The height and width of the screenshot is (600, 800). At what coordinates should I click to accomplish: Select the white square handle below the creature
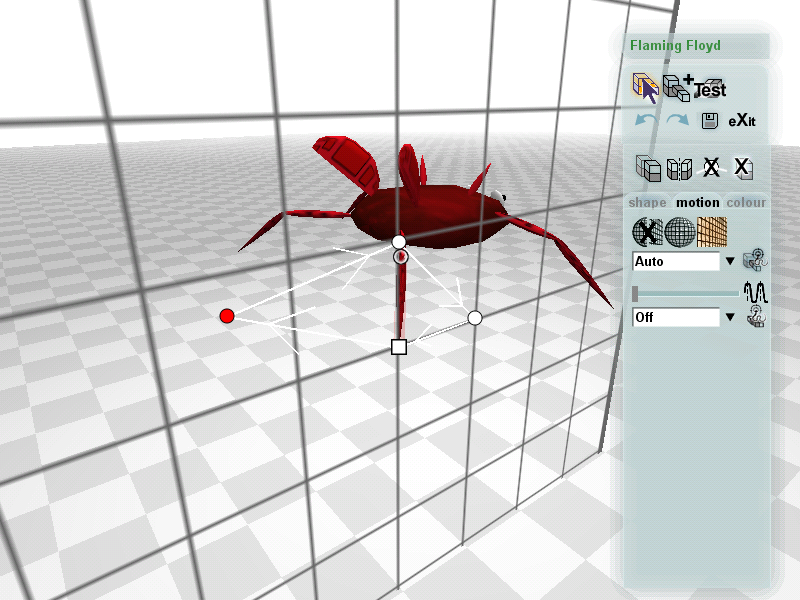coord(399,347)
